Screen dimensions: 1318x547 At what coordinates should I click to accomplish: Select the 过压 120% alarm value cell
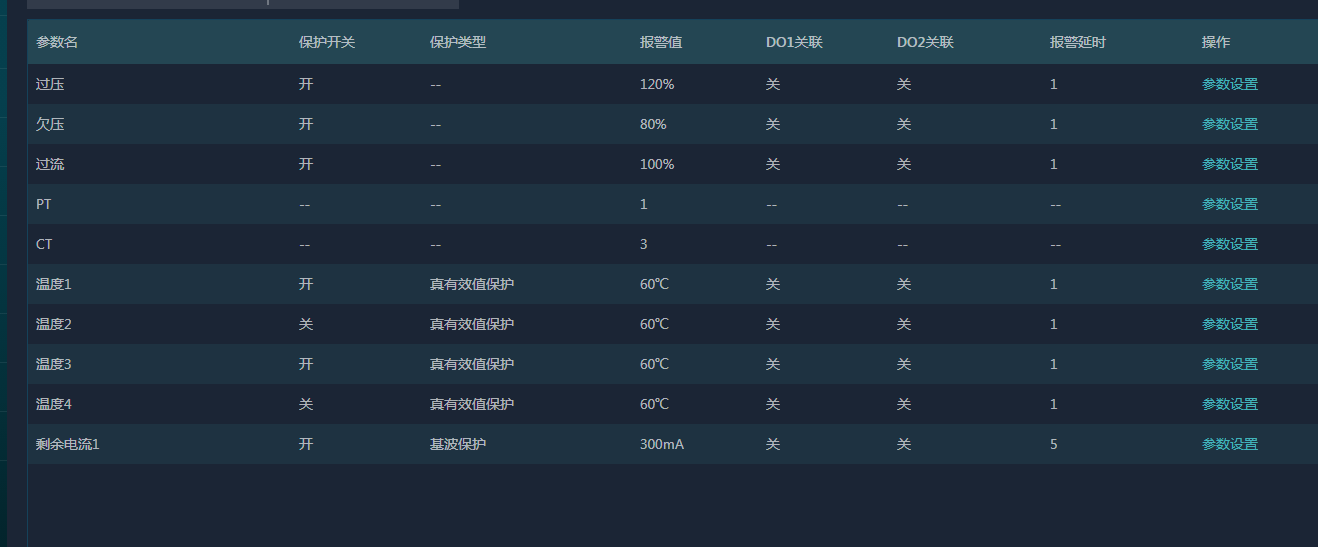point(657,84)
